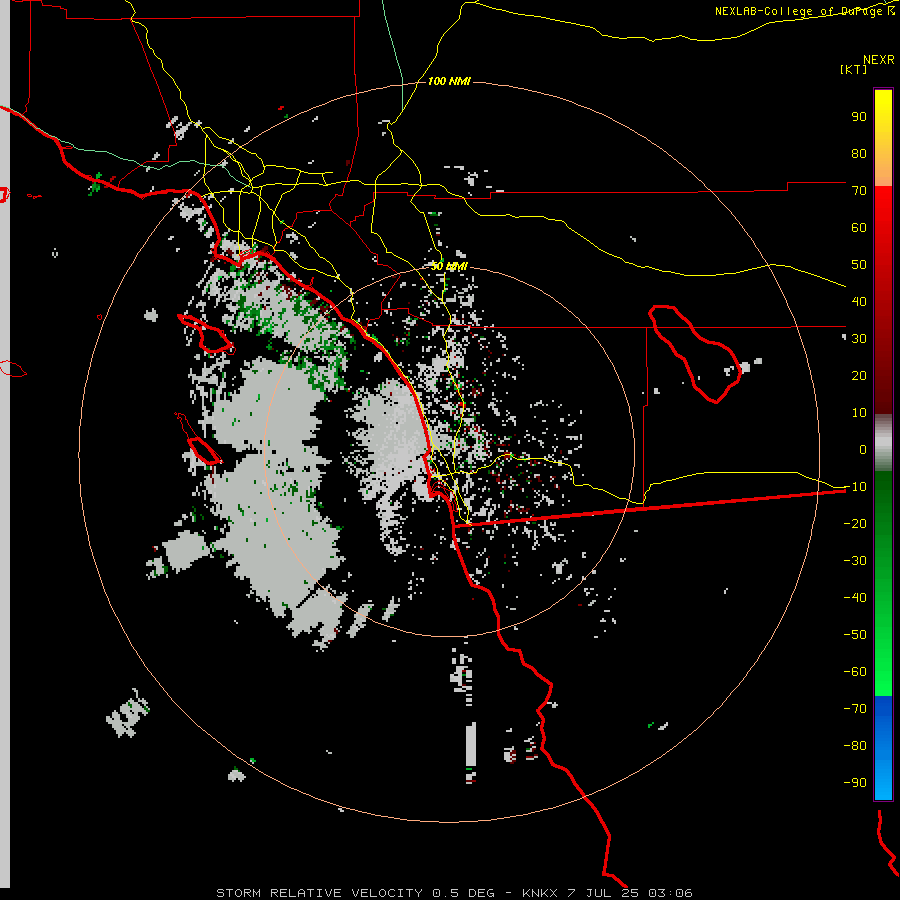Click the -90 knot scale value
The image size is (900, 900).
pos(855,783)
